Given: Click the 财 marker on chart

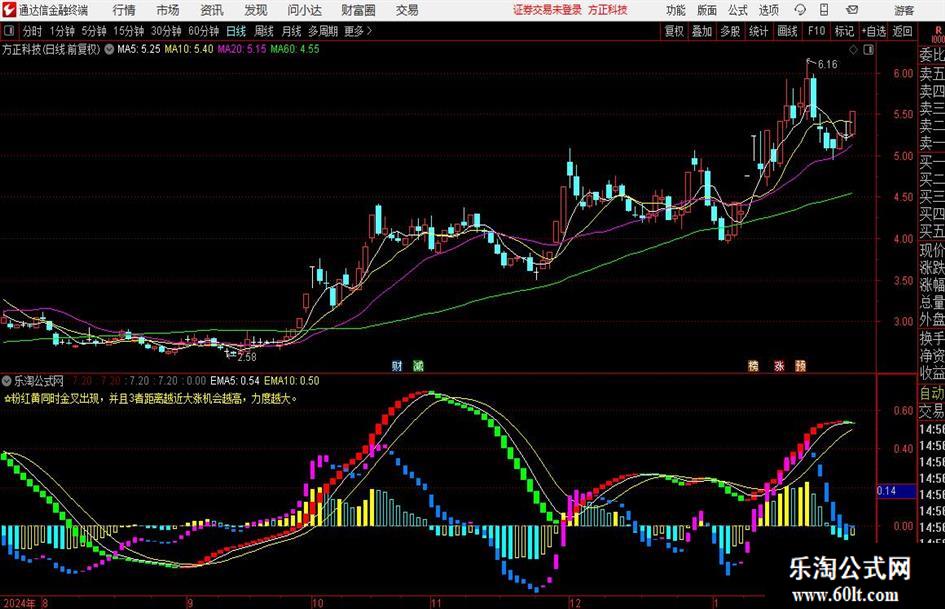Looking at the screenshot, I should (397, 365).
